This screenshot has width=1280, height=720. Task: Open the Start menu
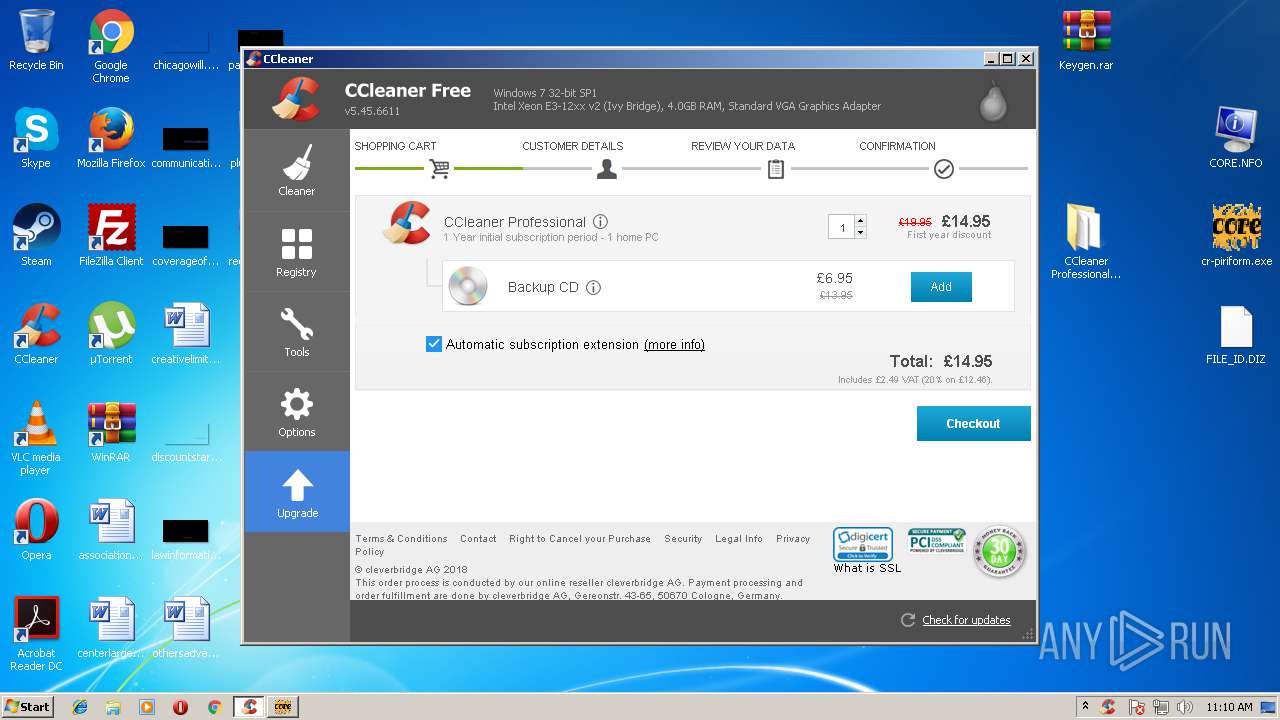click(x=28, y=707)
